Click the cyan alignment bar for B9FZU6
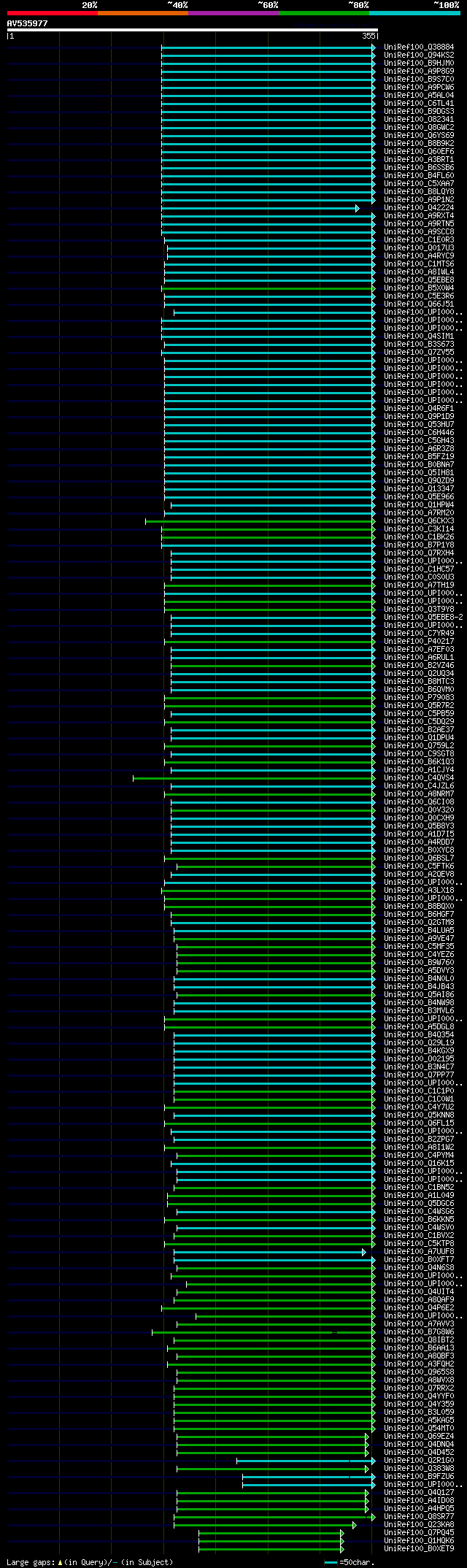Viewport: 467px width, 1568px height. coord(309,1477)
